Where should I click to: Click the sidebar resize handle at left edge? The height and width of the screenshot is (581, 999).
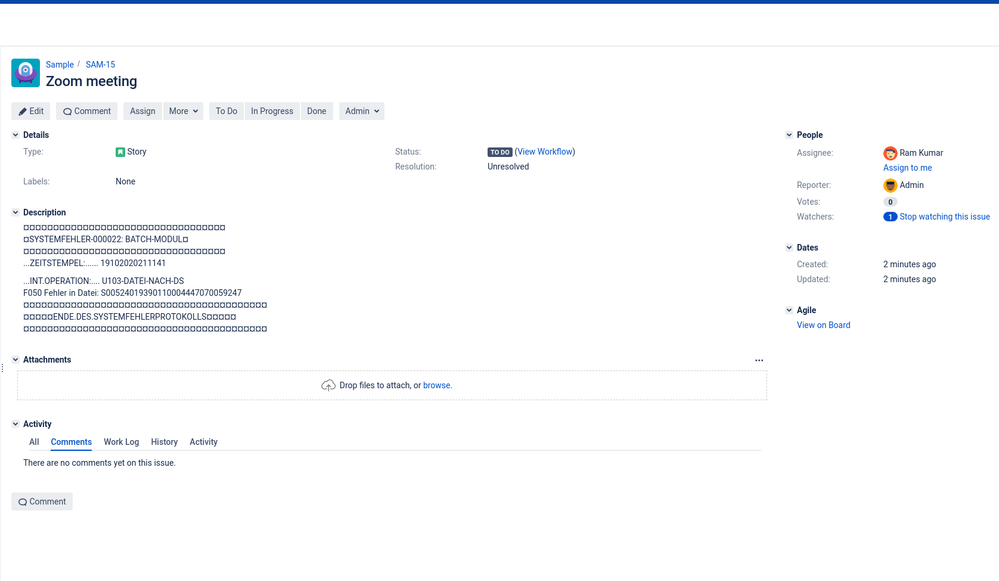coord(3,368)
